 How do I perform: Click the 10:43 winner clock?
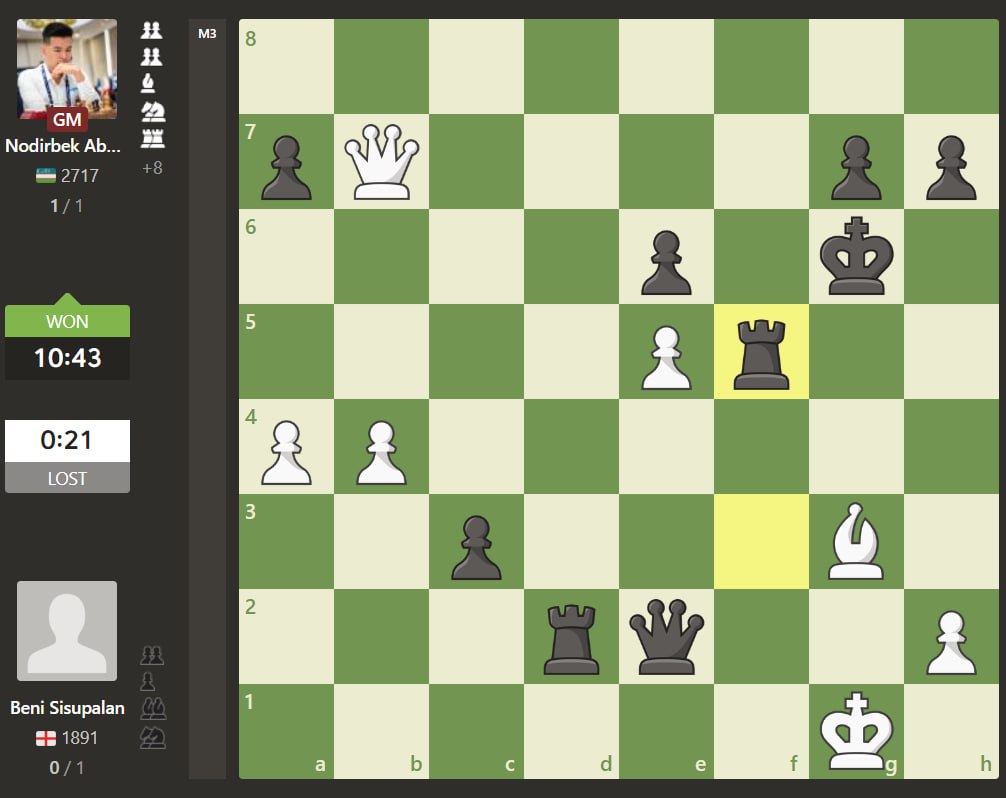67,358
